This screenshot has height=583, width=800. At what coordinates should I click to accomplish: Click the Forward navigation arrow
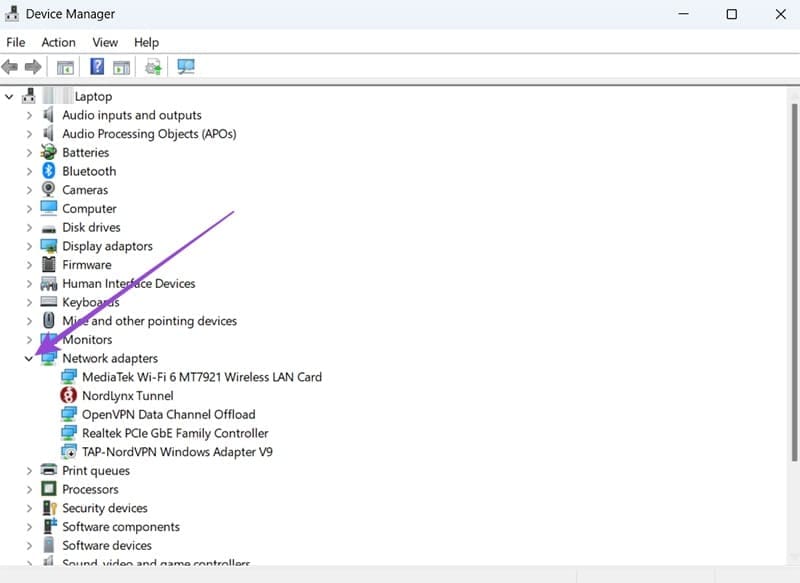(x=36, y=66)
